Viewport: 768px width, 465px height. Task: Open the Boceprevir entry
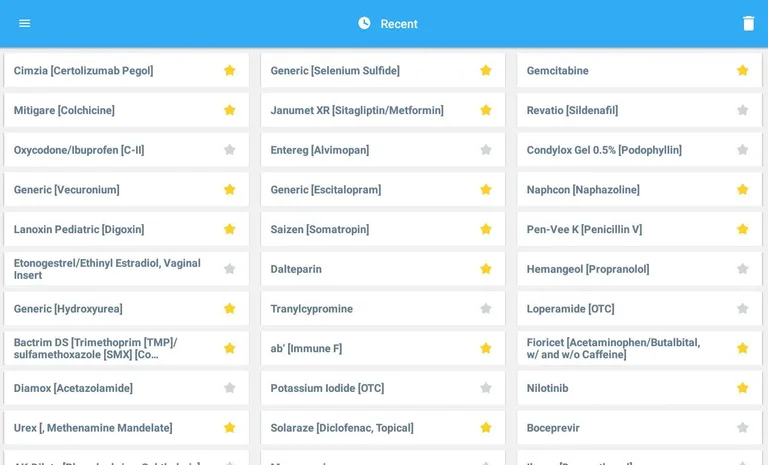coord(640,428)
